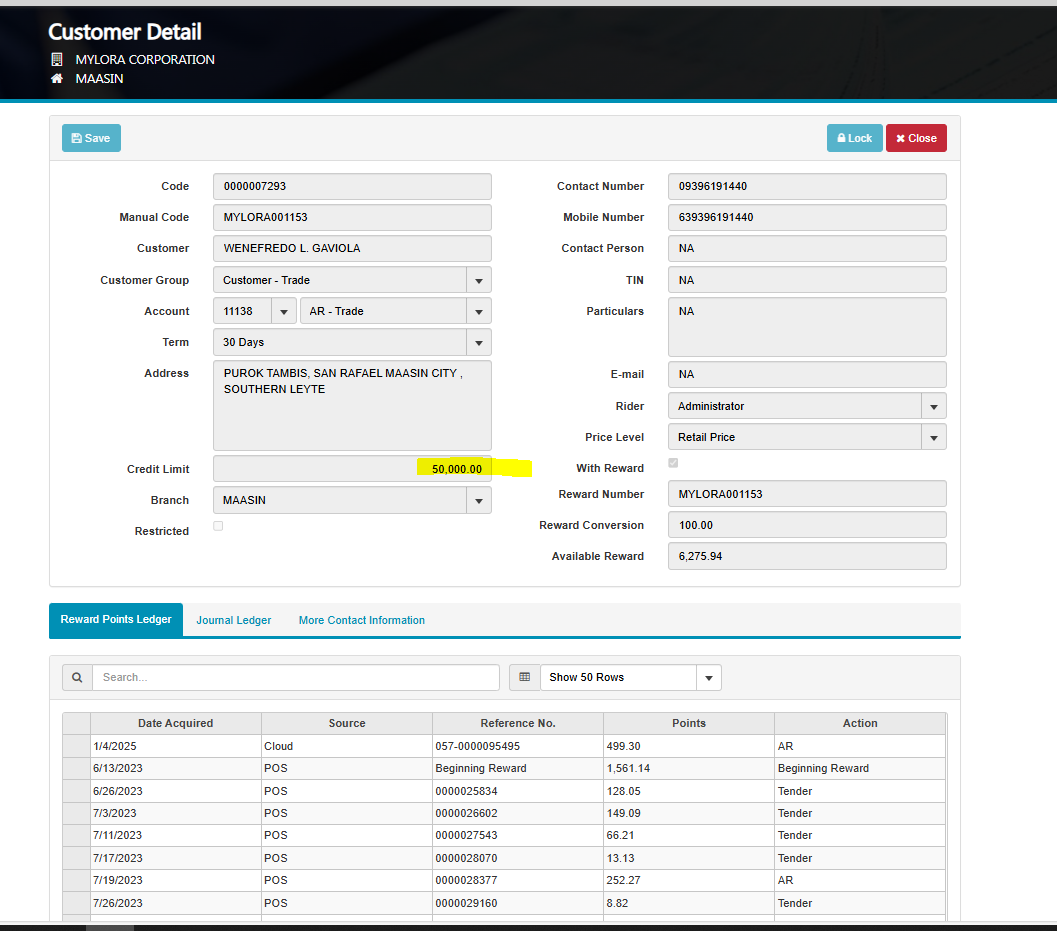Switch to the Journal Ledger tab

(x=233, y=620)
